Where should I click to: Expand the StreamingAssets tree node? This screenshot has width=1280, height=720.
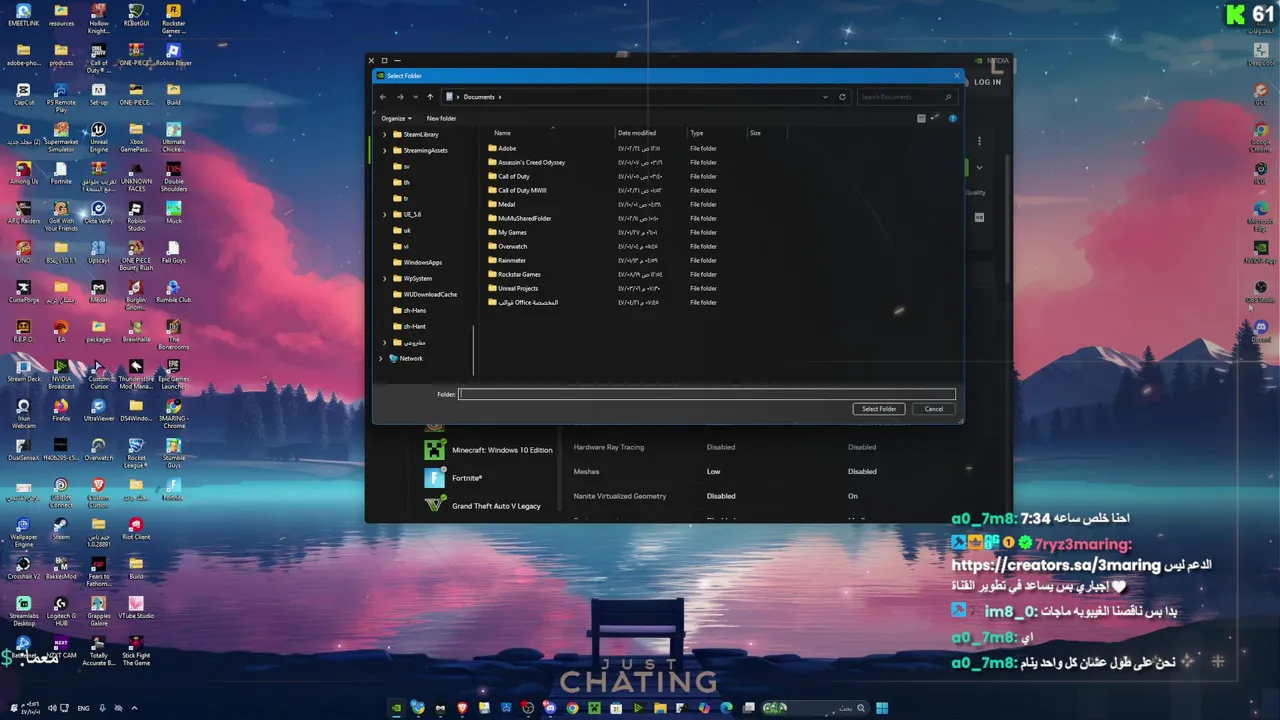point(385,150)
